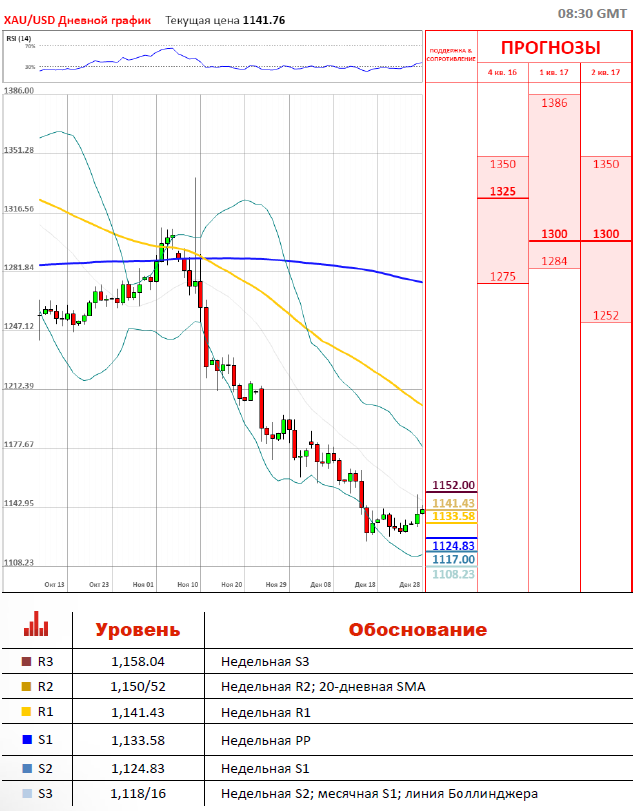Viewport: 639px width, 811px height.
Task: Click the 1386 forecast value
Action: 554,103
